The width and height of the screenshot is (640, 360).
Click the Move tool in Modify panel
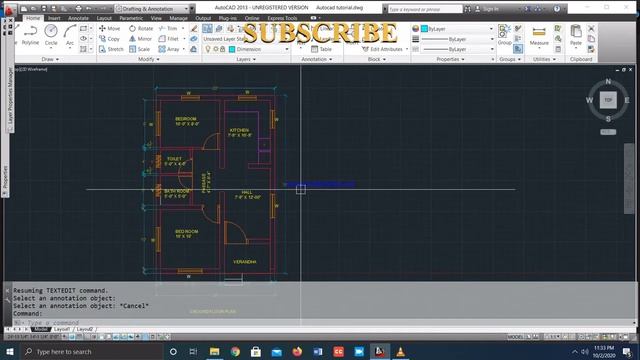(110, 29)
